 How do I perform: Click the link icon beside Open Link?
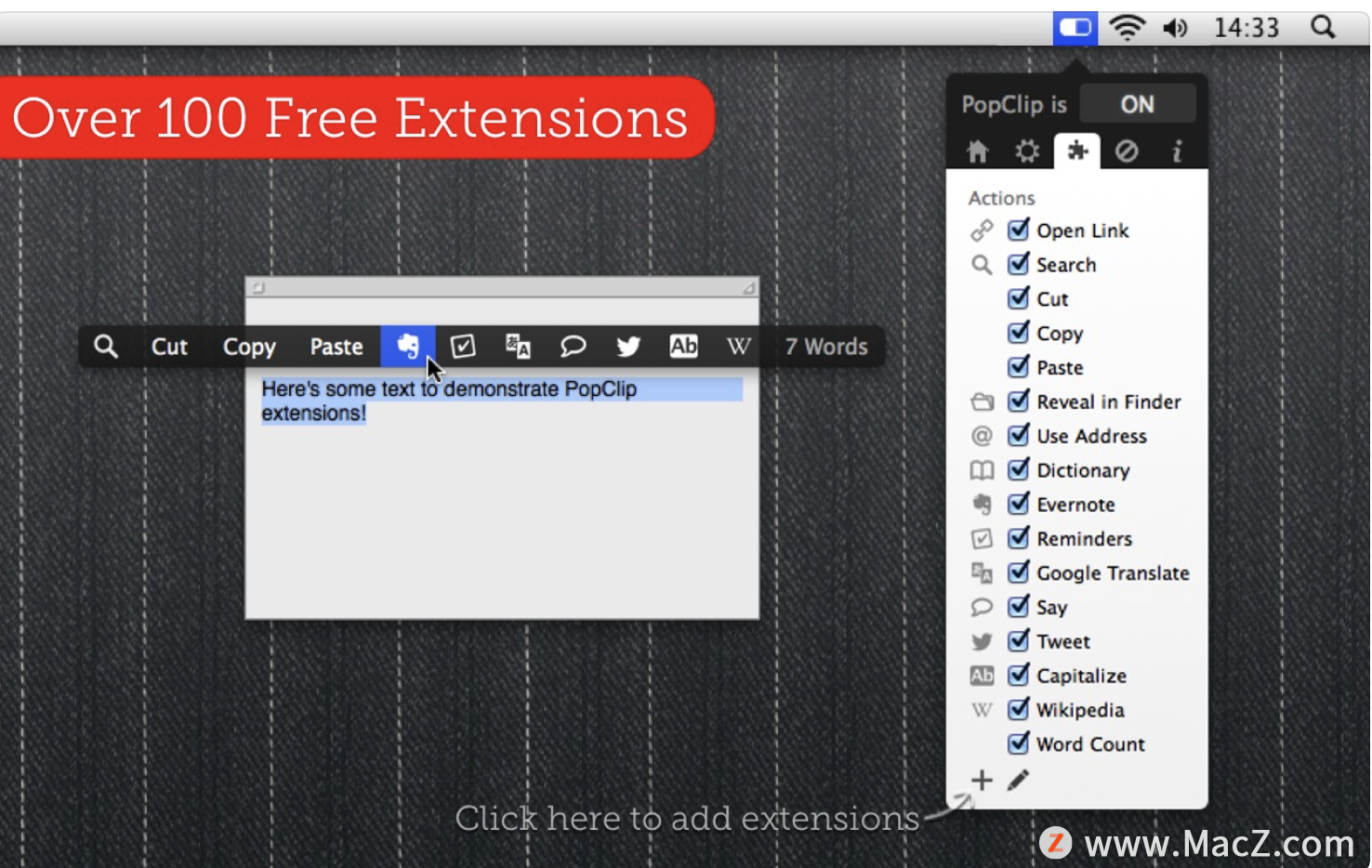tap(982, 230)
